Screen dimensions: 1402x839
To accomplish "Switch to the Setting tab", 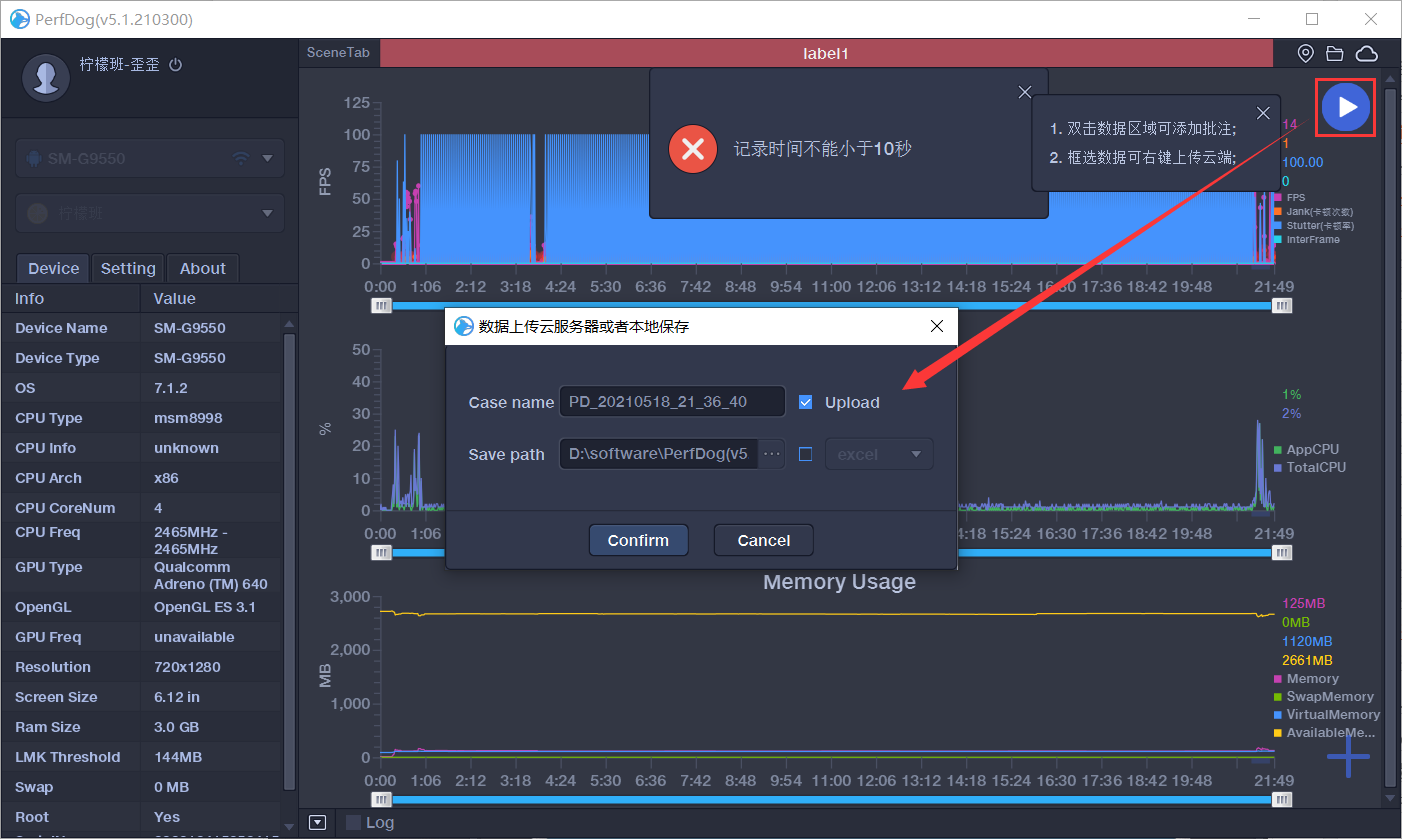I will click(x=128, y=268).
